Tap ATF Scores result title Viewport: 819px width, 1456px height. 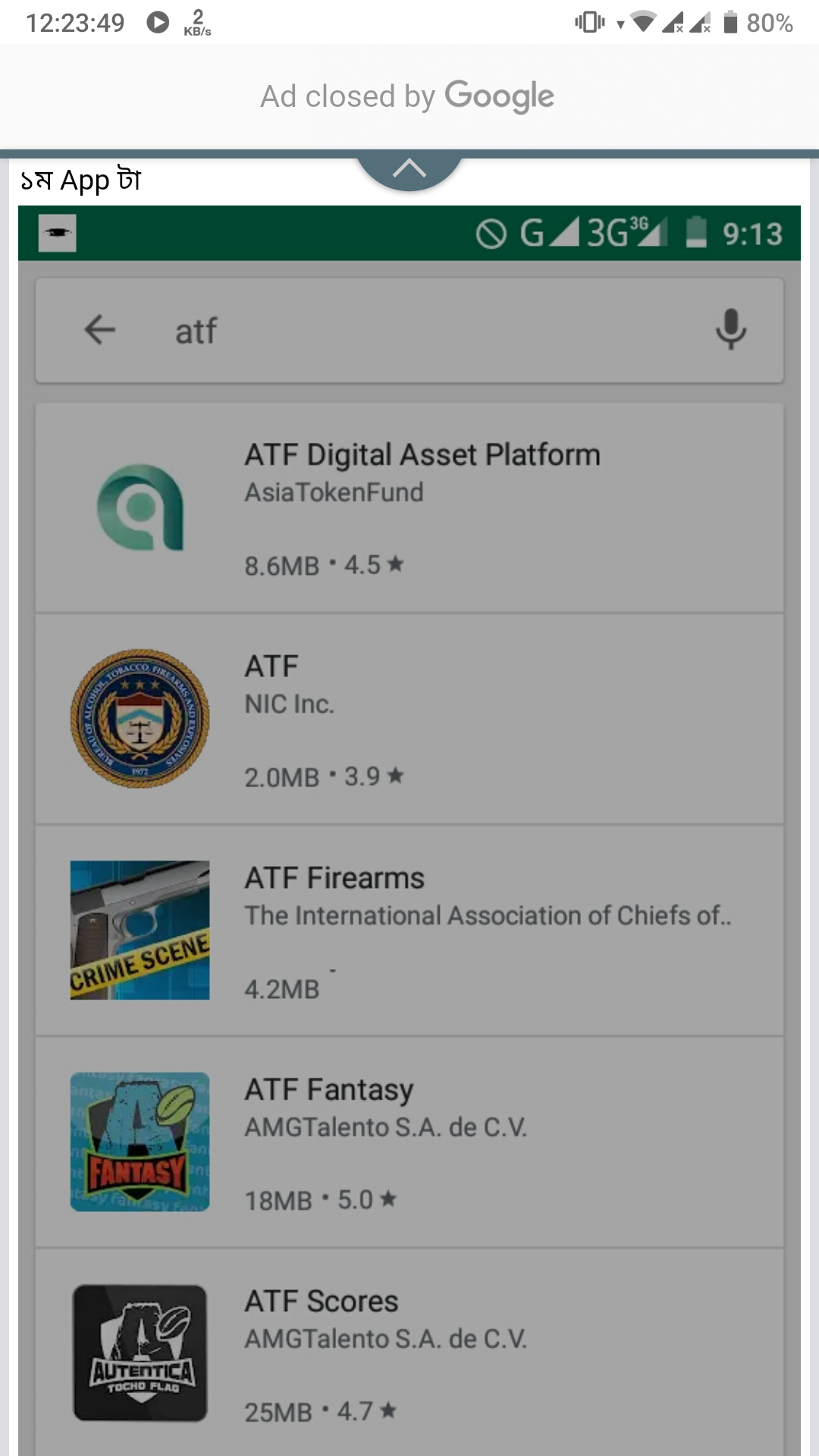(x=322, y=1301)
